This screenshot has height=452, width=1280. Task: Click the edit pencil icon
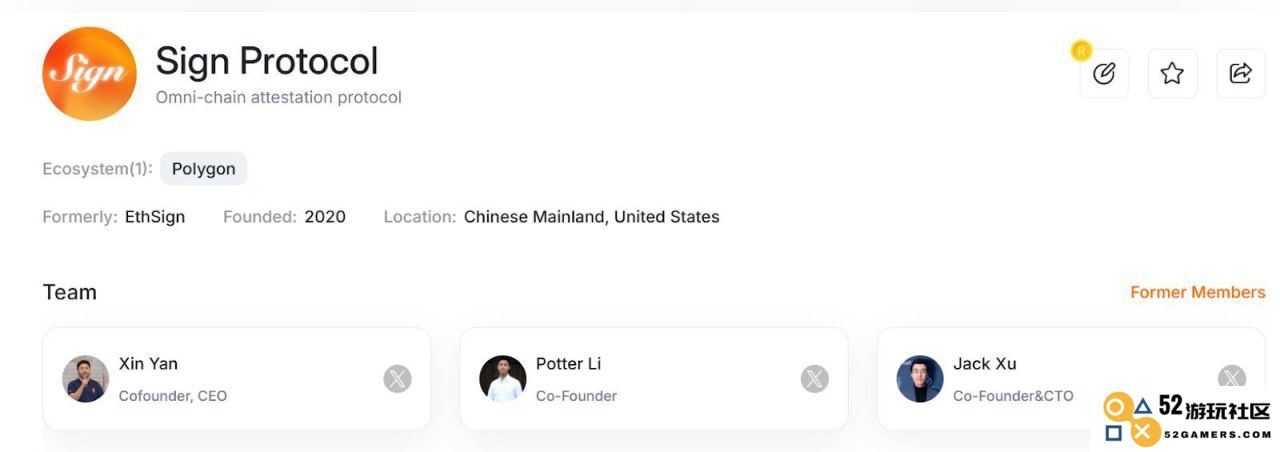tap(1104, 73)
